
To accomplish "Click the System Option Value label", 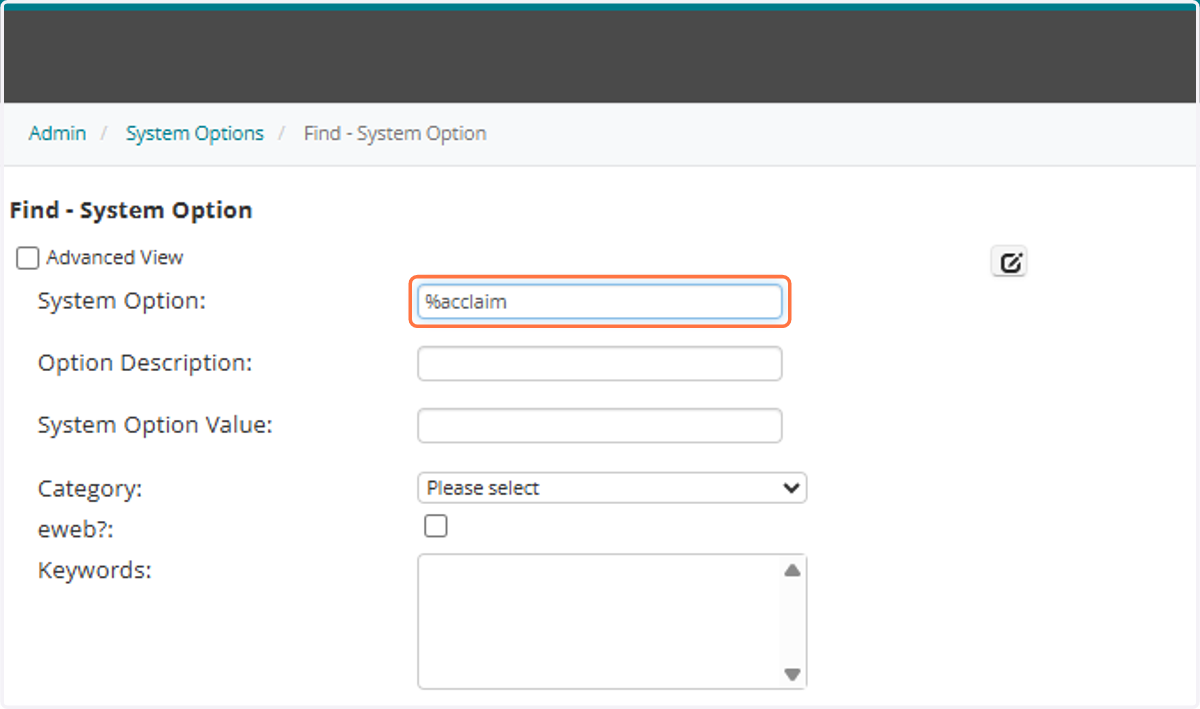I will click(155, 425).
